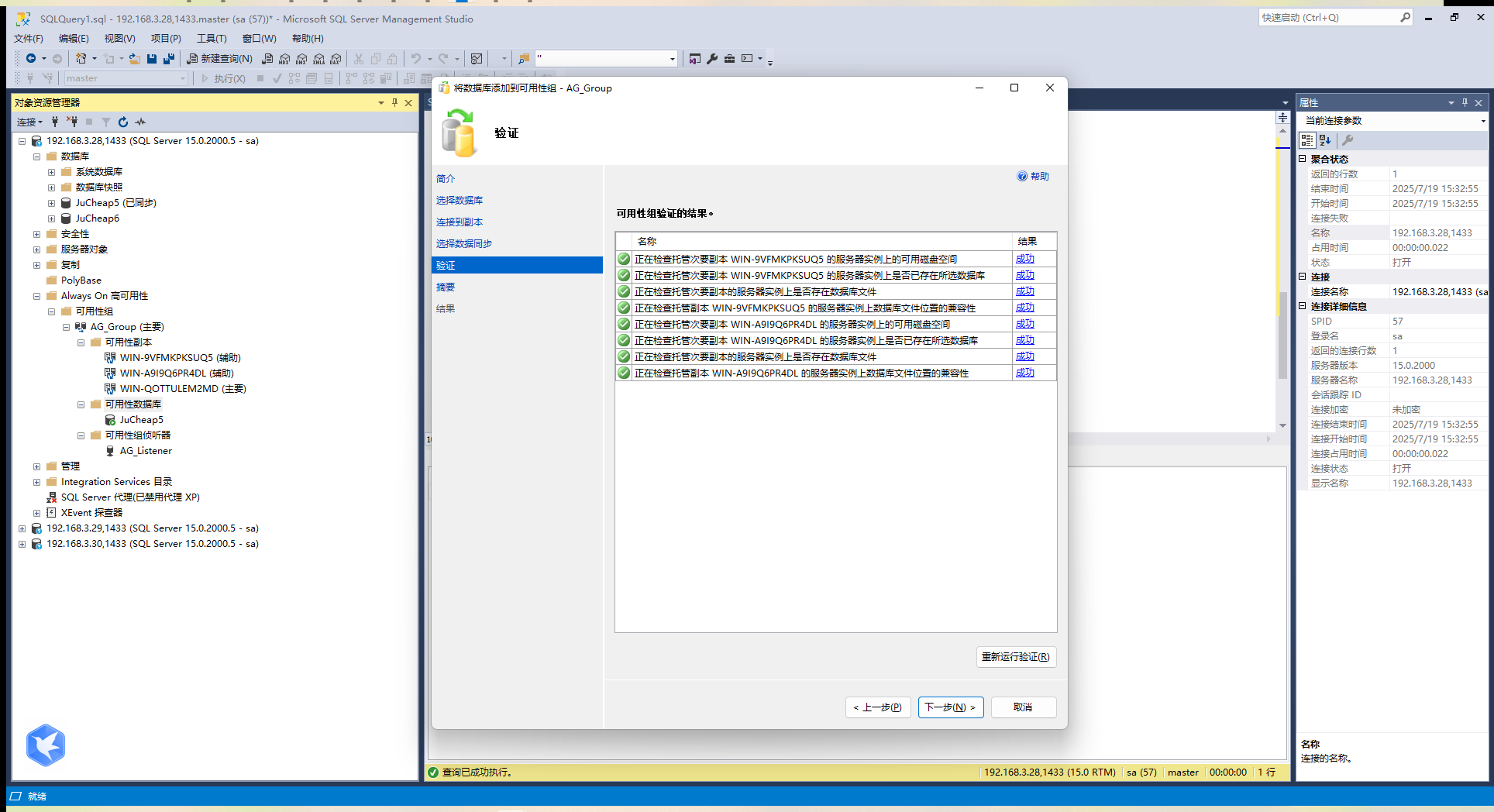Screen dimensions: 1494x812
Task: Click 连接名称 row in Properties panel
Action: click(1393, 292)
